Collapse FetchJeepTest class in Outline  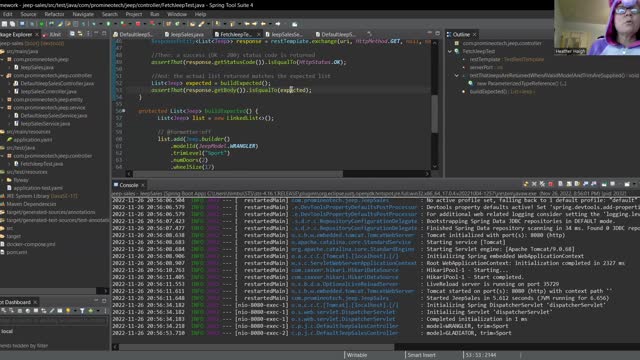click(x=450, y=51)
